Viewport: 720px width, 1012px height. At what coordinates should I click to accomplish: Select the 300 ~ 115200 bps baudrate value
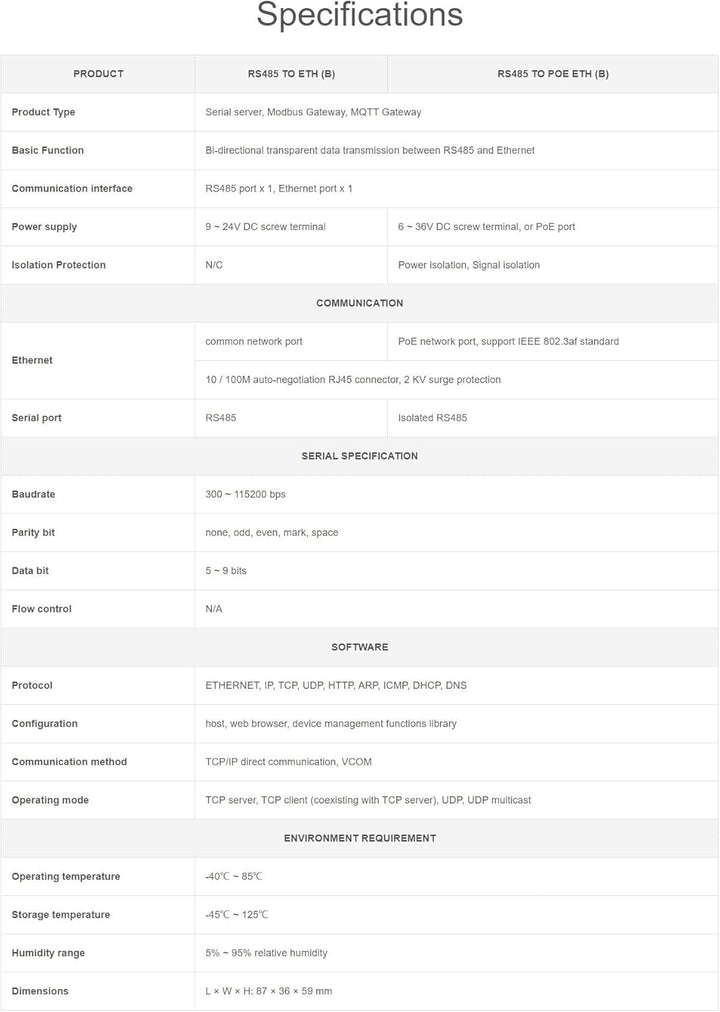[245, 494]
